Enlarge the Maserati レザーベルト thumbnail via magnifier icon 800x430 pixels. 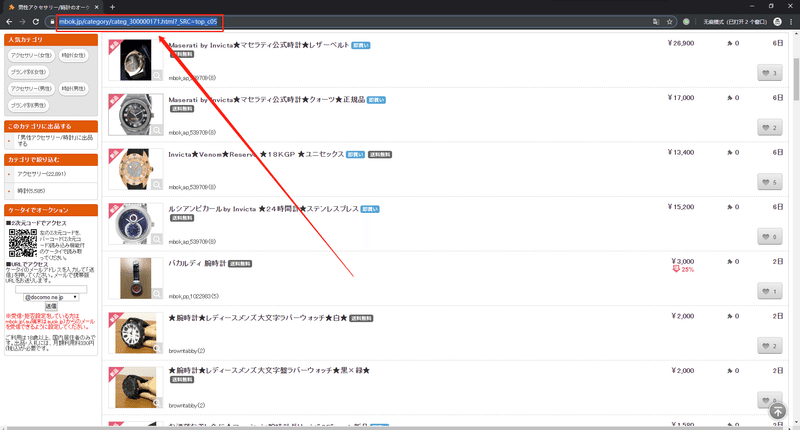[157, 75]
